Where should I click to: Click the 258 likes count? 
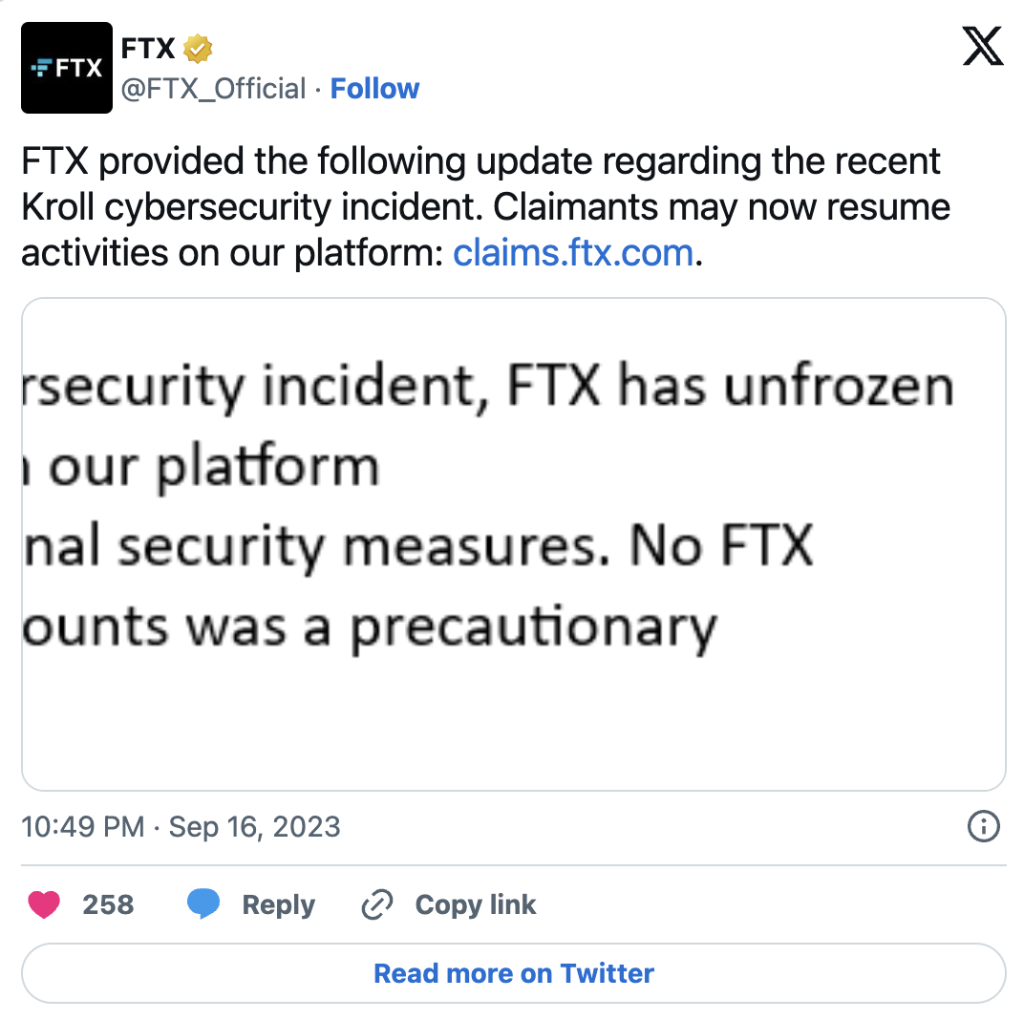[108, 905]
